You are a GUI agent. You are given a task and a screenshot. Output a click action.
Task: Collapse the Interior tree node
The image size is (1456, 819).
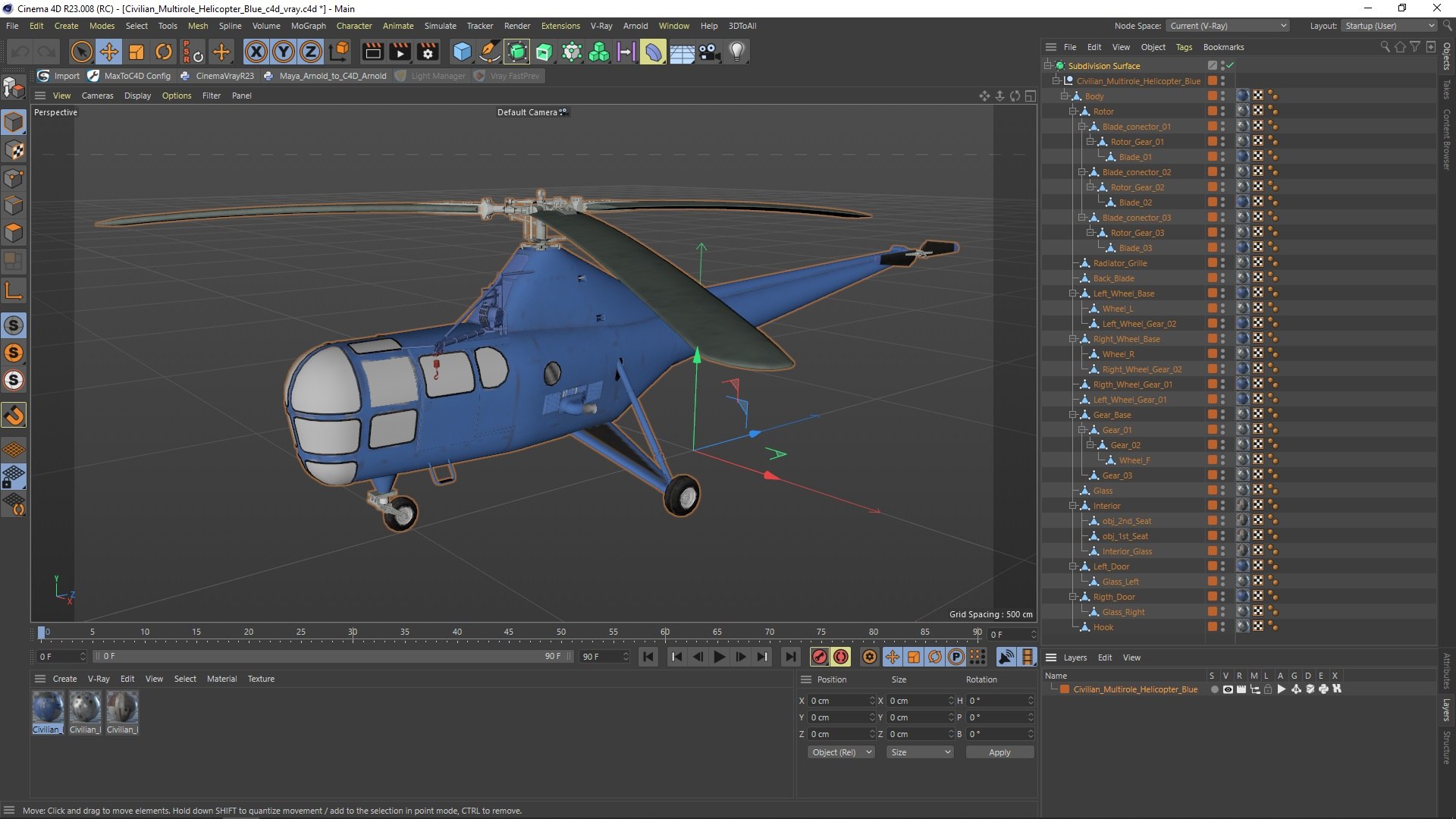[x=1073, y=506]
